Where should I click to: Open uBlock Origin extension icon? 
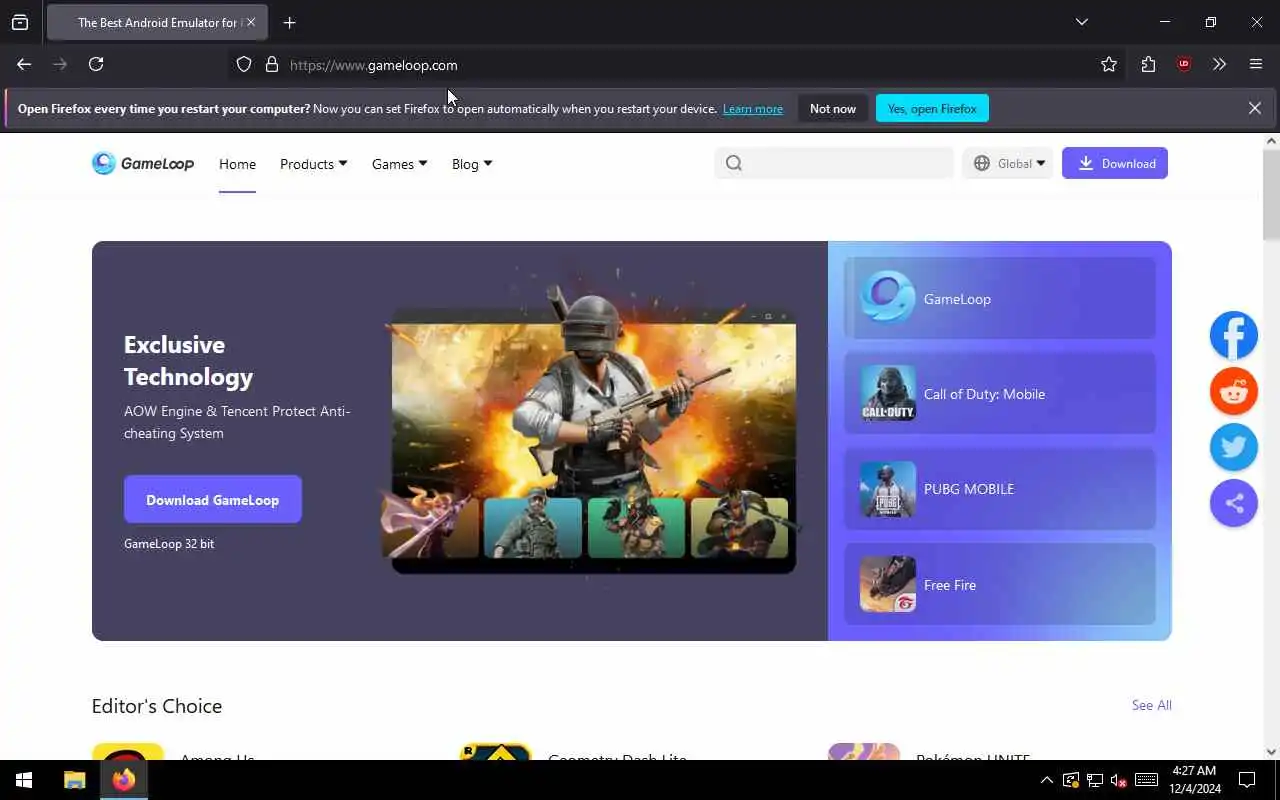(1184, 64)
